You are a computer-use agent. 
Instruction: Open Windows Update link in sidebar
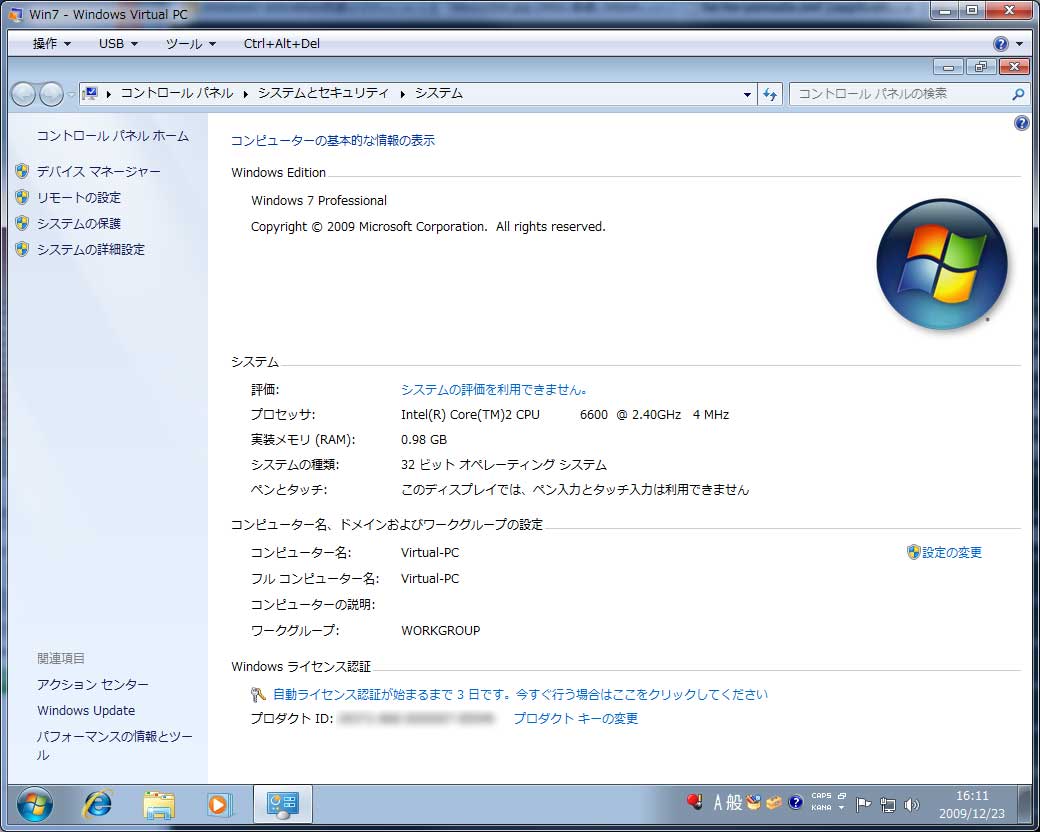[x=86, y=711]
